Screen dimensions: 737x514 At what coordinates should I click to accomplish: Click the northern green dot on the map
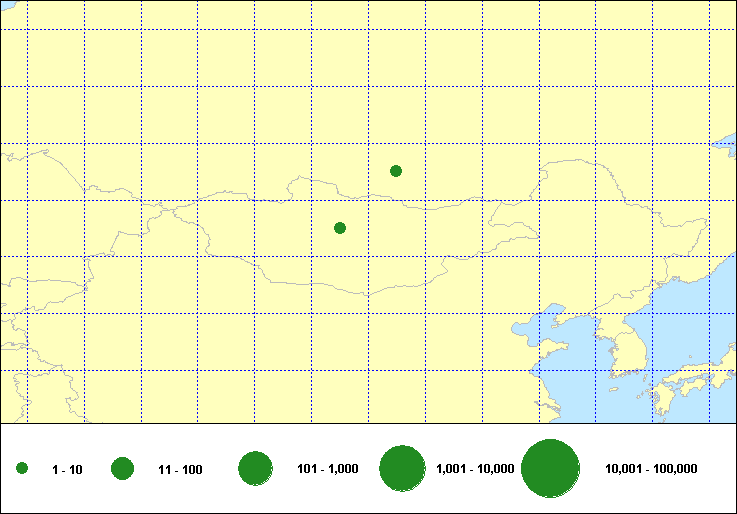click(x=396, y=170)
